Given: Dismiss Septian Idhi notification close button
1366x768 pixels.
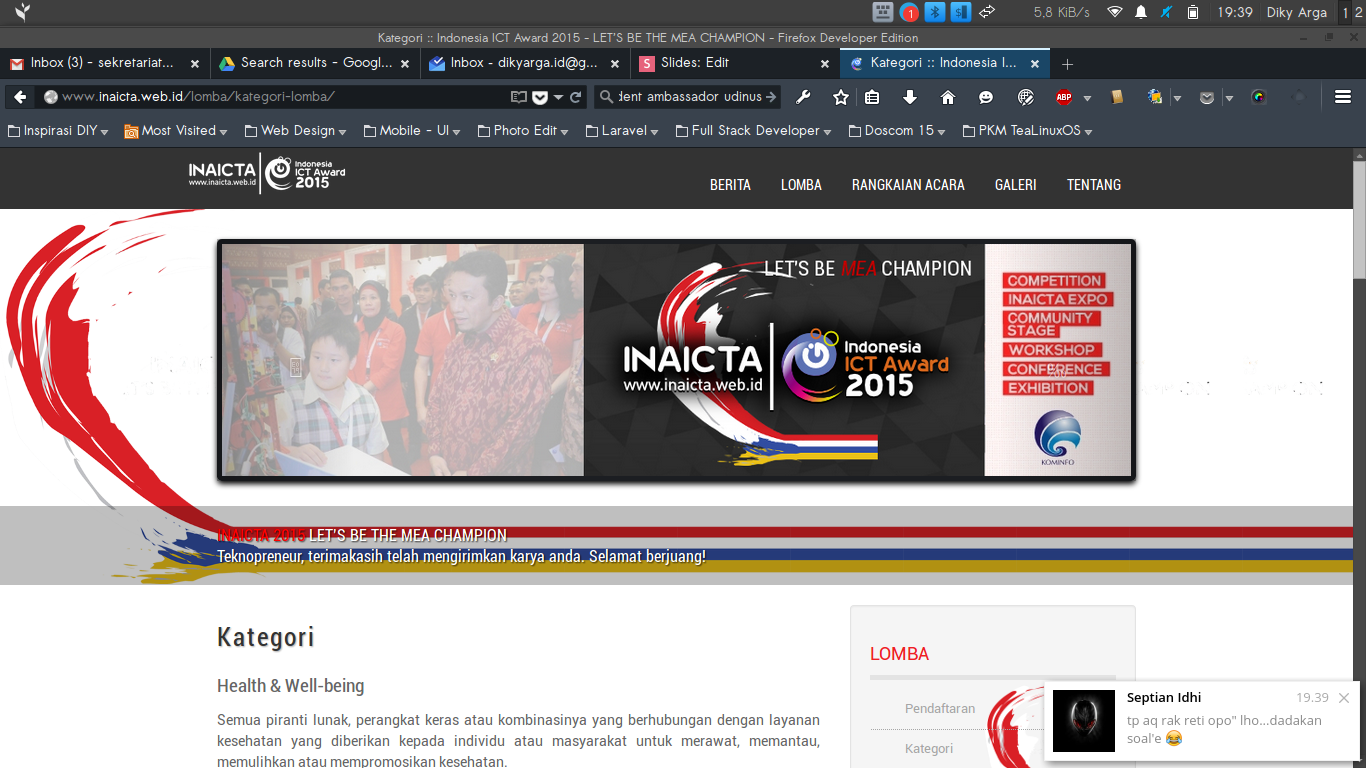Looking at the screenshot, I should pos(1344,698).
